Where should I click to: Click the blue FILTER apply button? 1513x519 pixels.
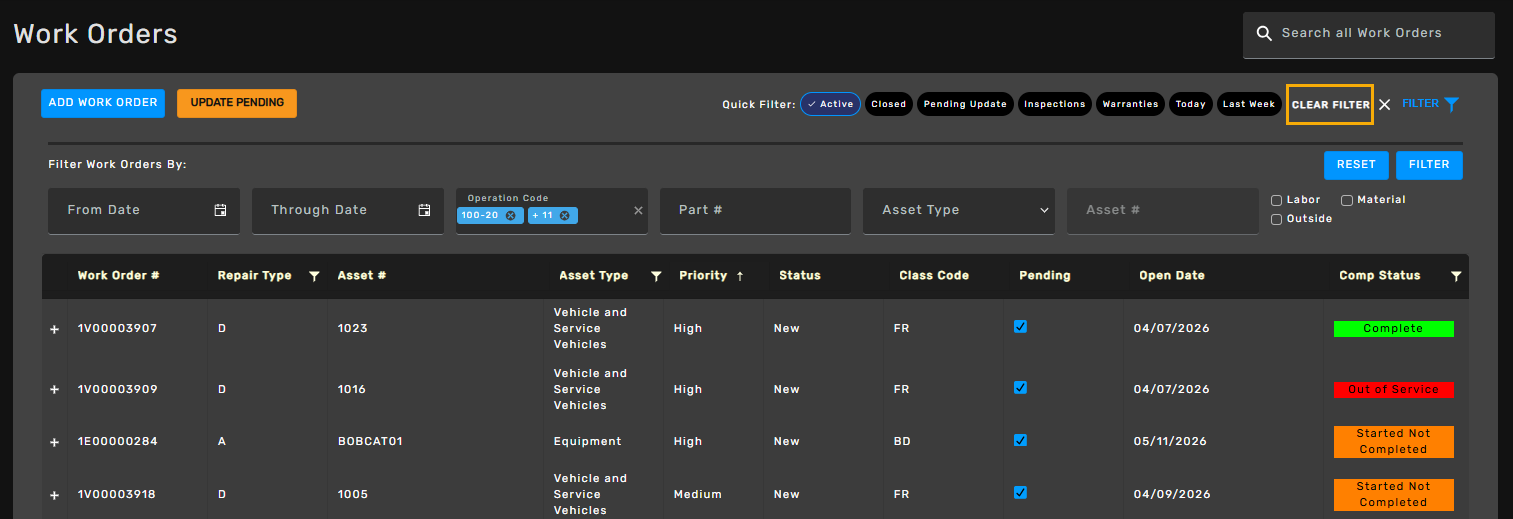point(1429,165)
